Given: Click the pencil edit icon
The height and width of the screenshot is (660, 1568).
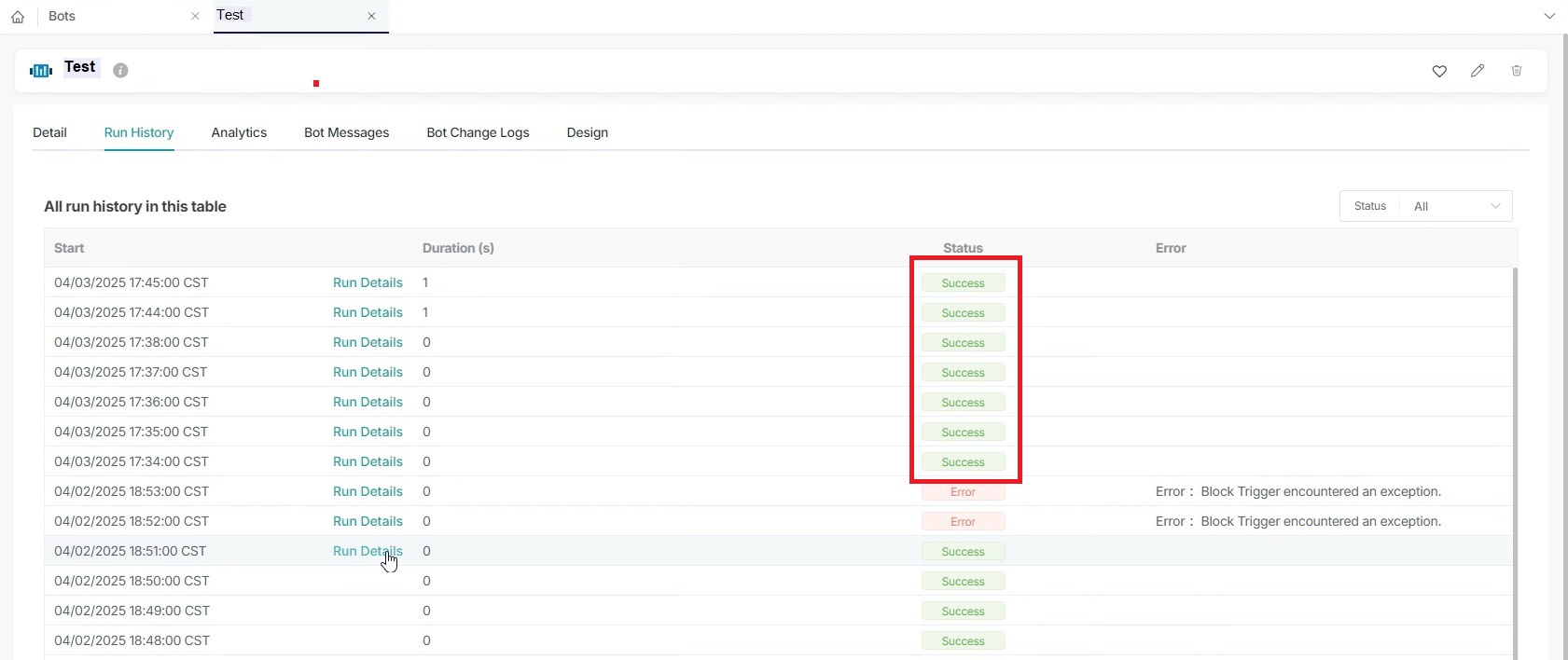Looking at the screenshot, I should 1478,71.
